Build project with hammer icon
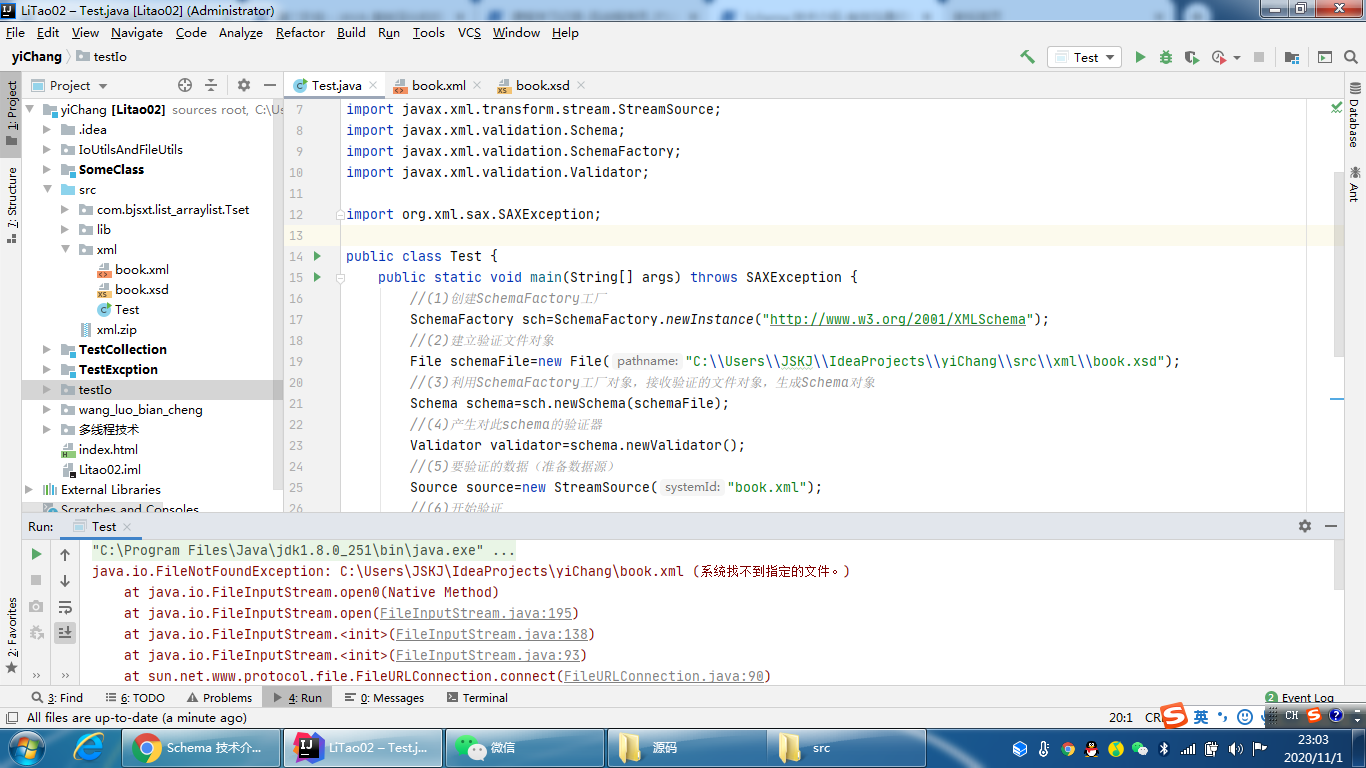The image size is (1366, 768). click(1027, 57)
